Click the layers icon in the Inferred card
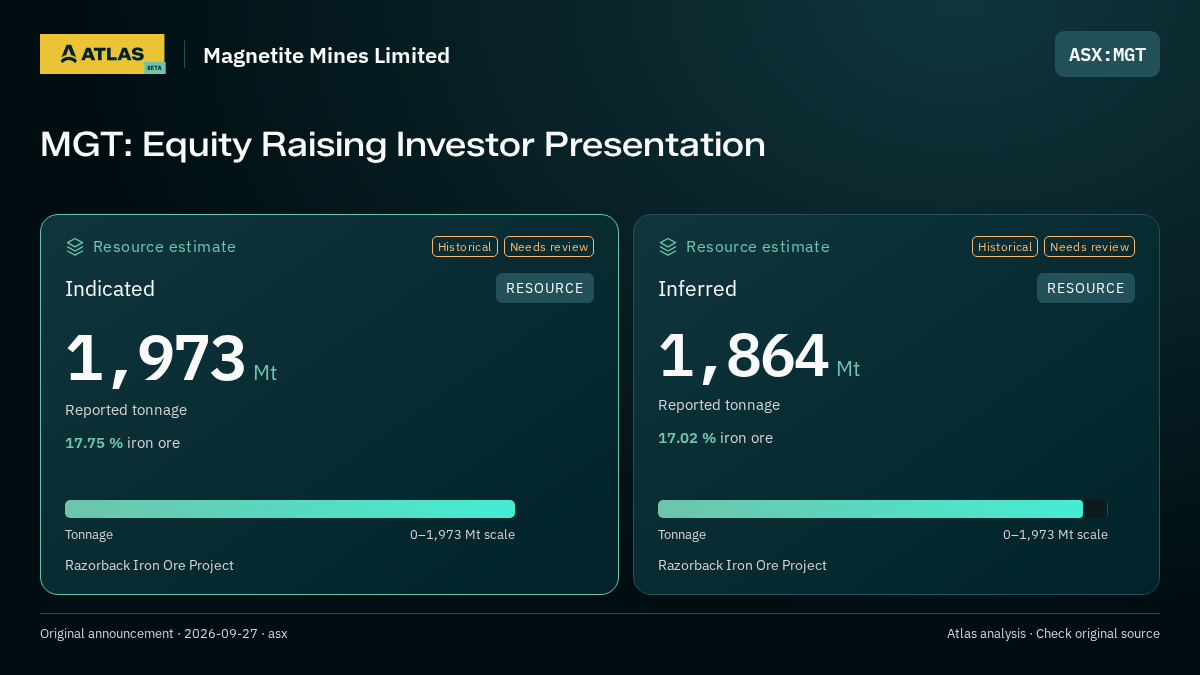 (668, 246)
